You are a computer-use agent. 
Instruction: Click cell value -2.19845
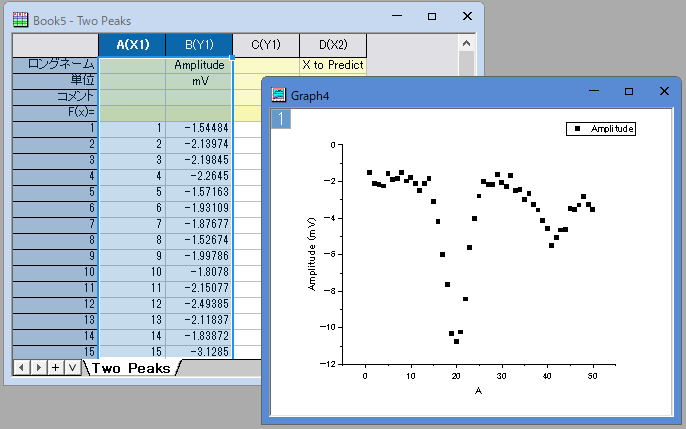(199, 161)
